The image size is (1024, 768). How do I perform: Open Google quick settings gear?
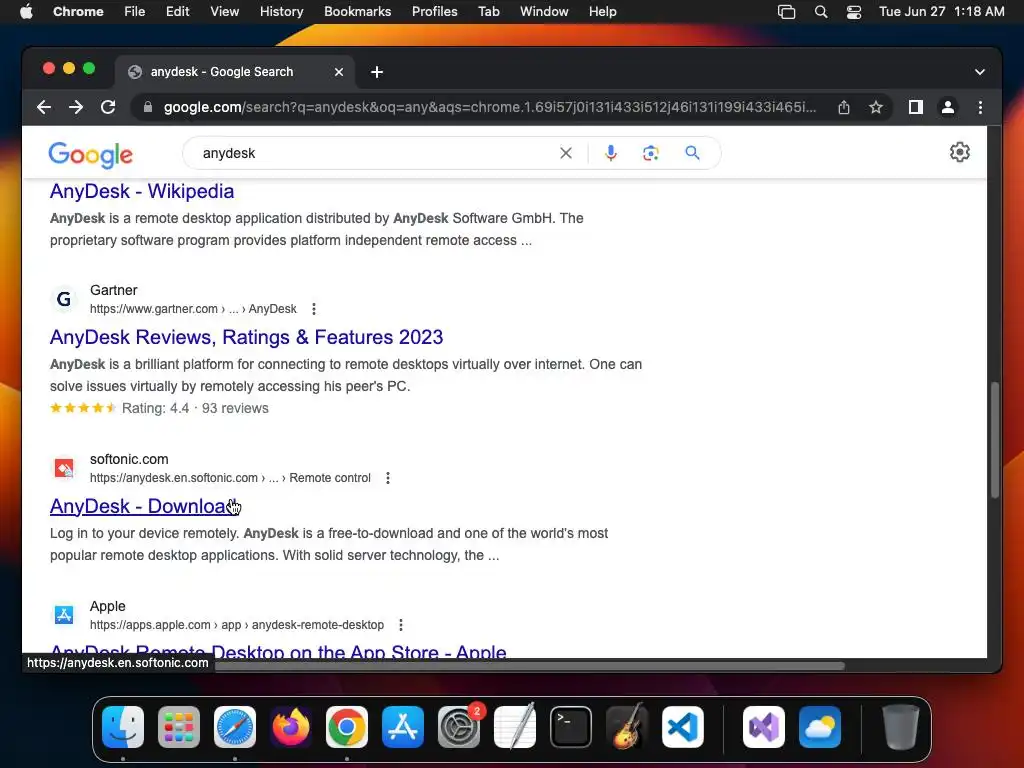[x=959, y=152]
